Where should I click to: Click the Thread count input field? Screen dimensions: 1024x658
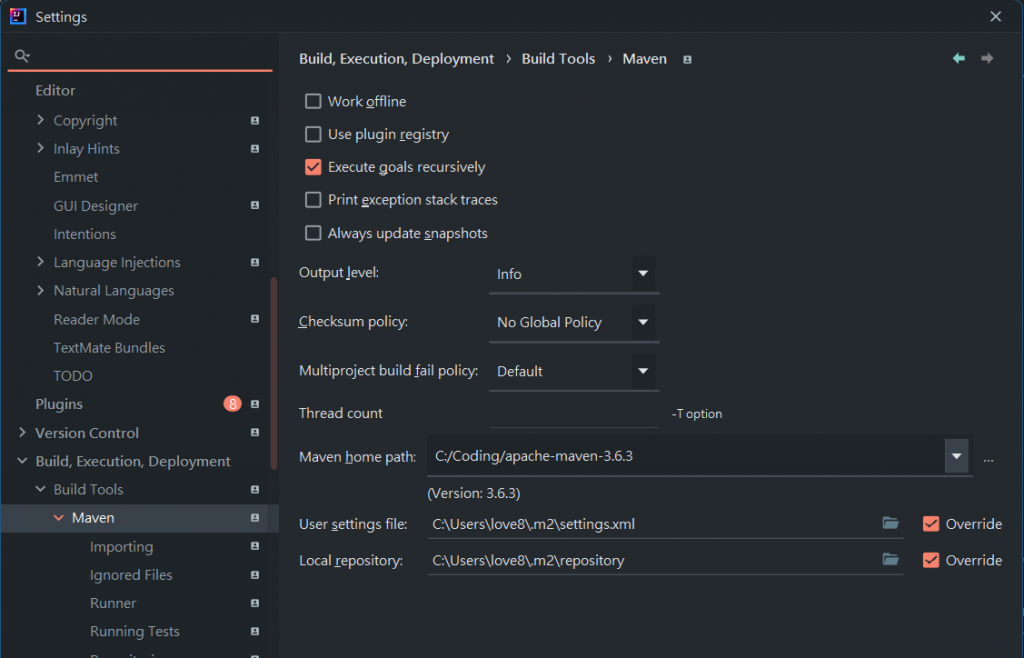574,413
